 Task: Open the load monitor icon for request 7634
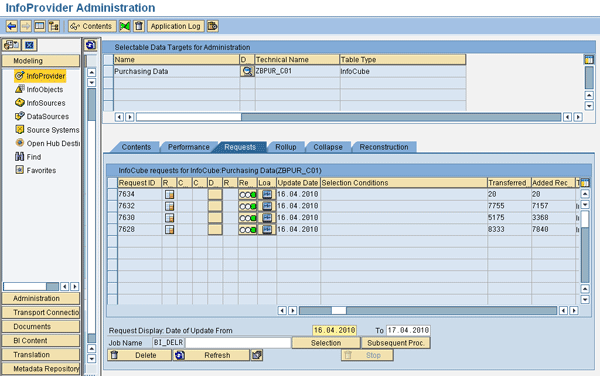pyautogui.click(x=267, y=194)
